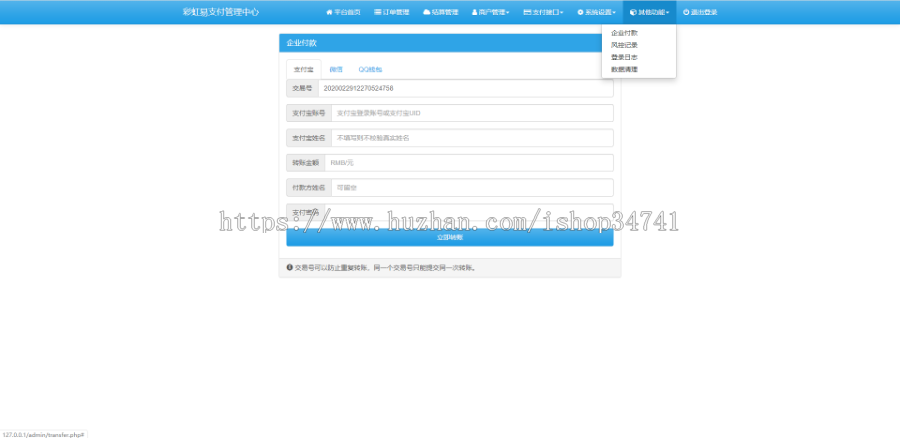Viewport: 900px width, 438px height.
Task: Focus the 转账金额 RMB input field
Action: [x=469, y=163]
